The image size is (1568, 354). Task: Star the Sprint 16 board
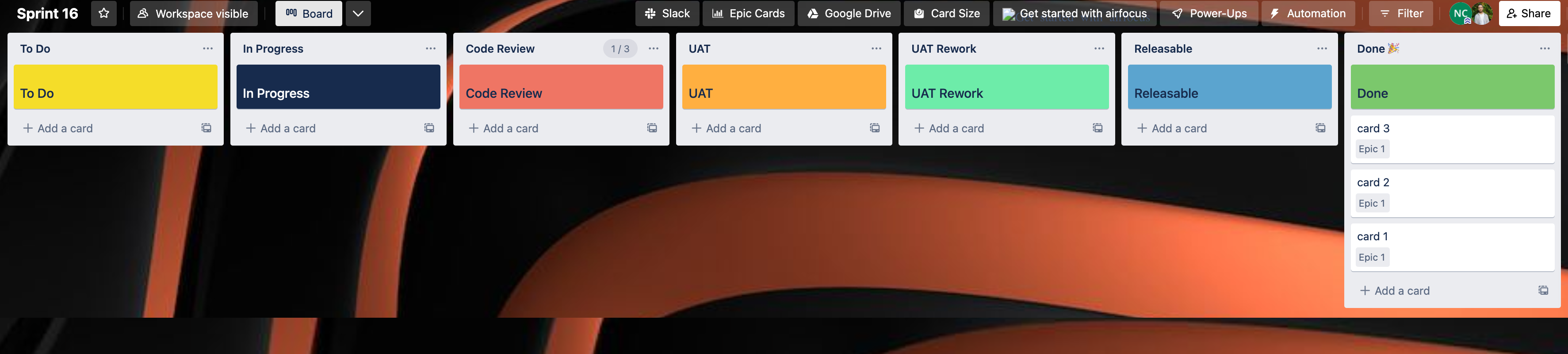point(103,13)
